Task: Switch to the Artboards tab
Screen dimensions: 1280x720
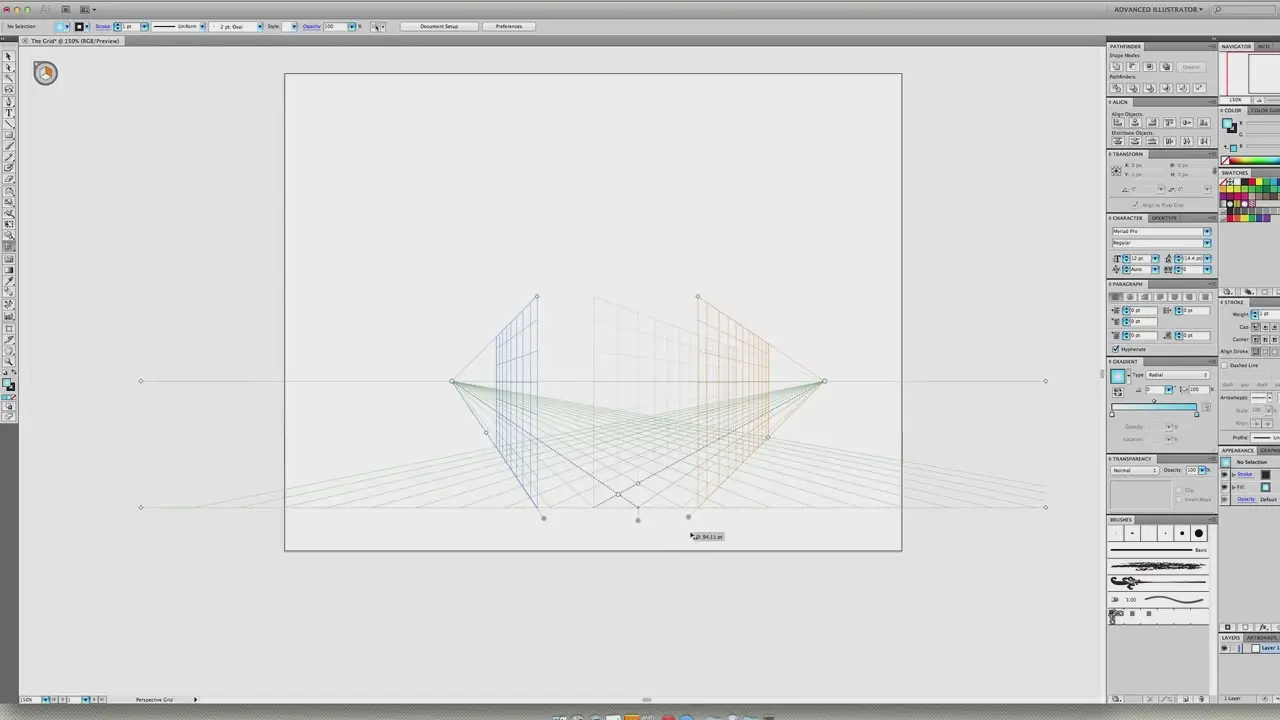Action: 1261,638
